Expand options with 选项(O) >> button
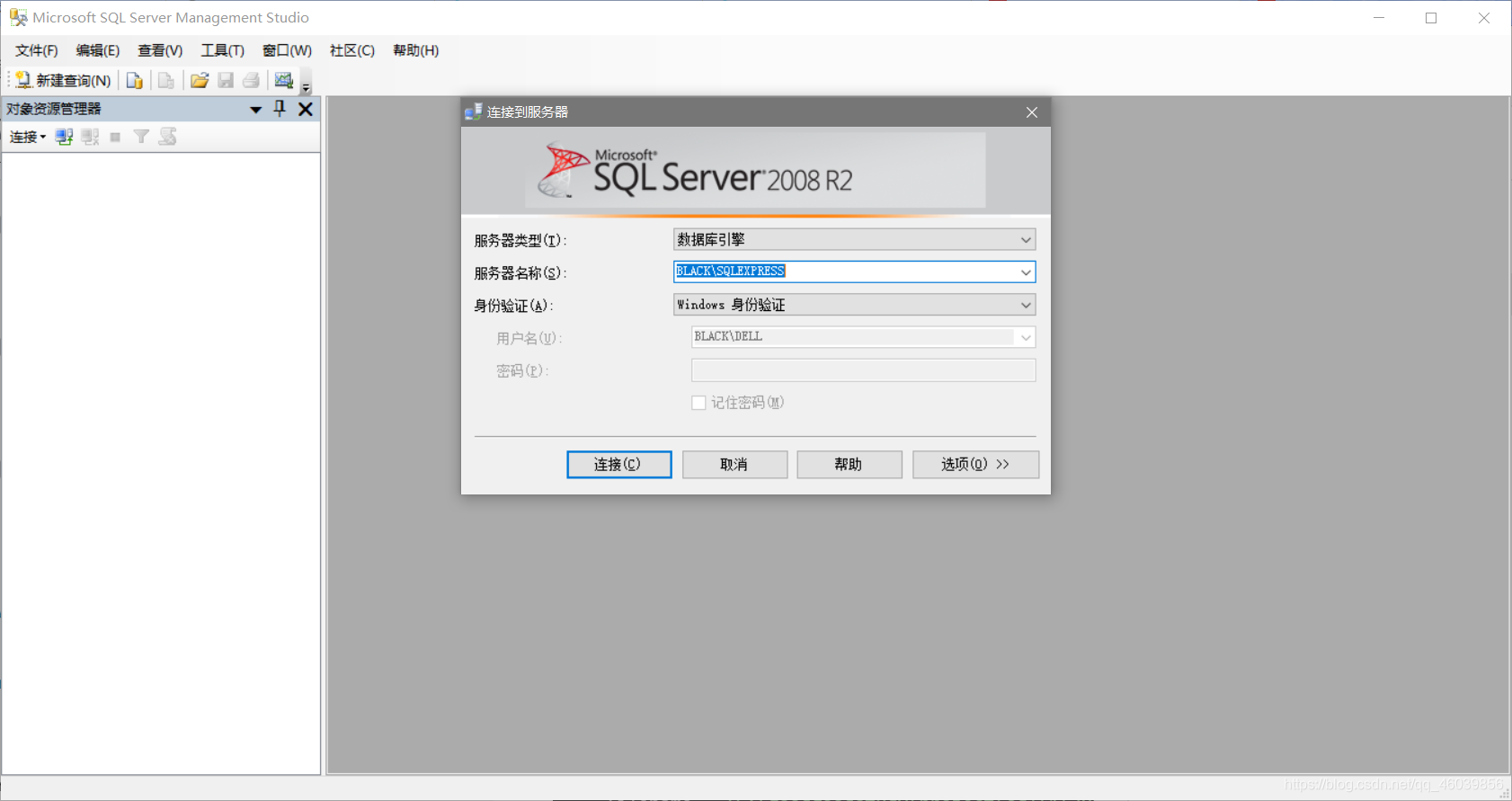Screen dimensions: 1512x801 tap(975, 464)
